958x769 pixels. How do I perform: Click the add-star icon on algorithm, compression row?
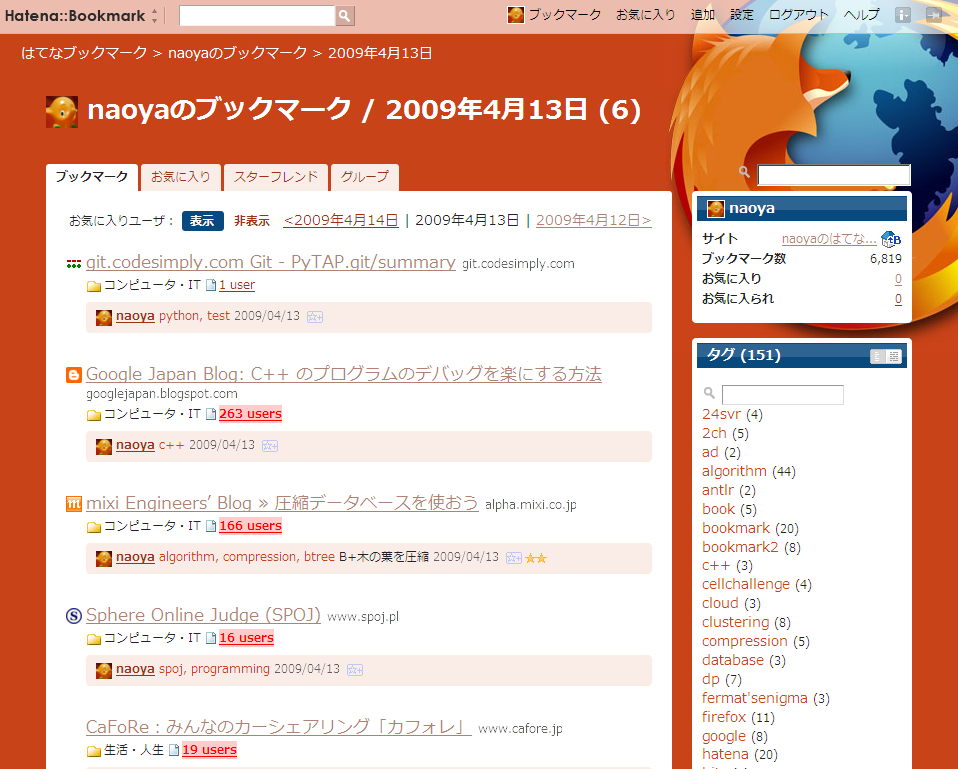pos(514,558)
